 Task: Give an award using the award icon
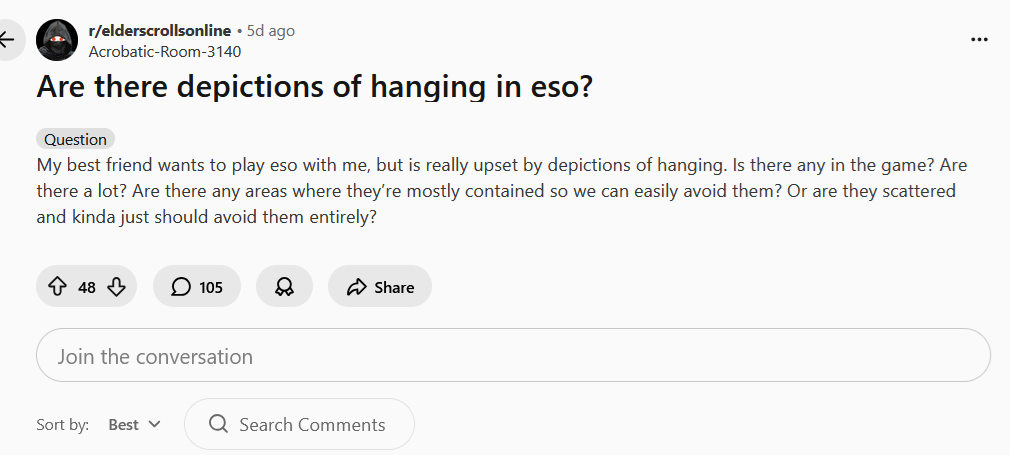pos(284,286)
